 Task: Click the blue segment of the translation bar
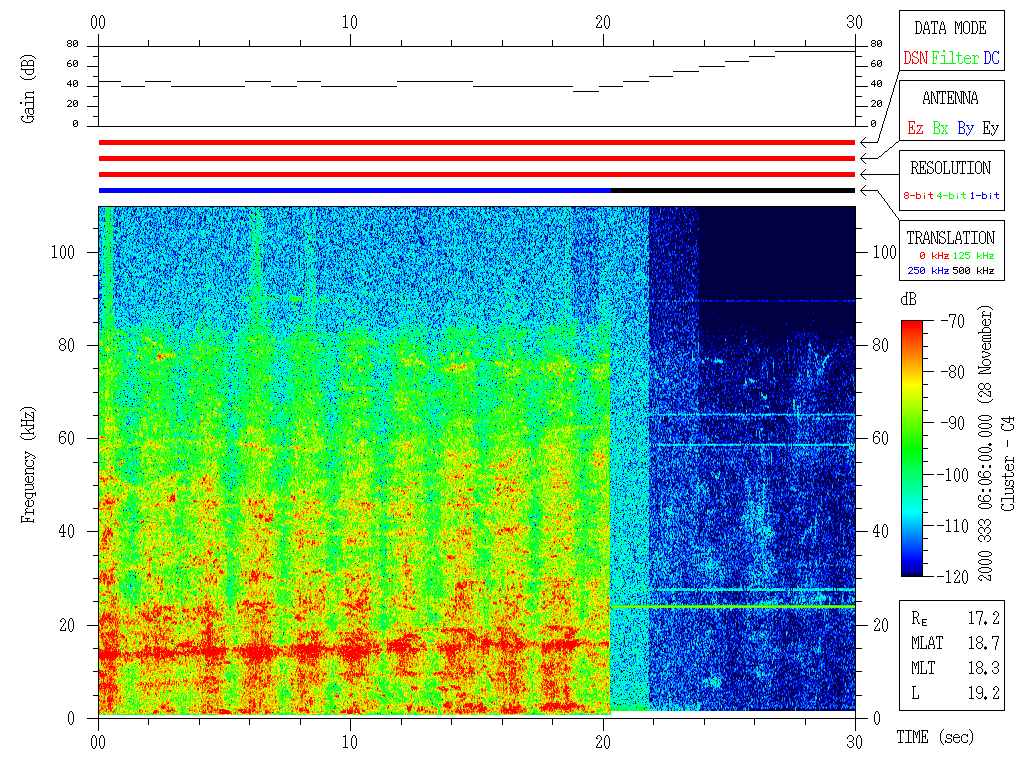[x=354, y=190]
